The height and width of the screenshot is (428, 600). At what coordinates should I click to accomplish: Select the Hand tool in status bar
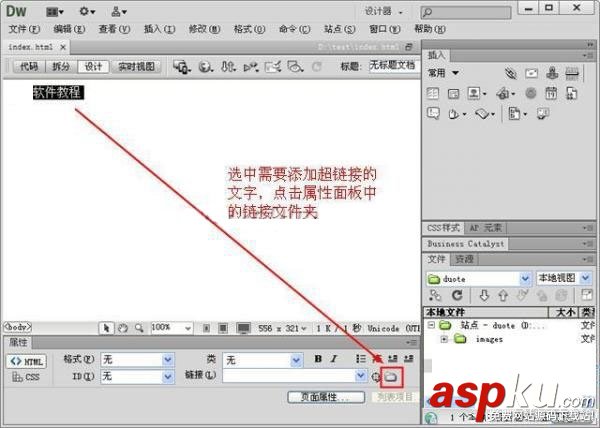pyautogui.click(x=122, y=328)
